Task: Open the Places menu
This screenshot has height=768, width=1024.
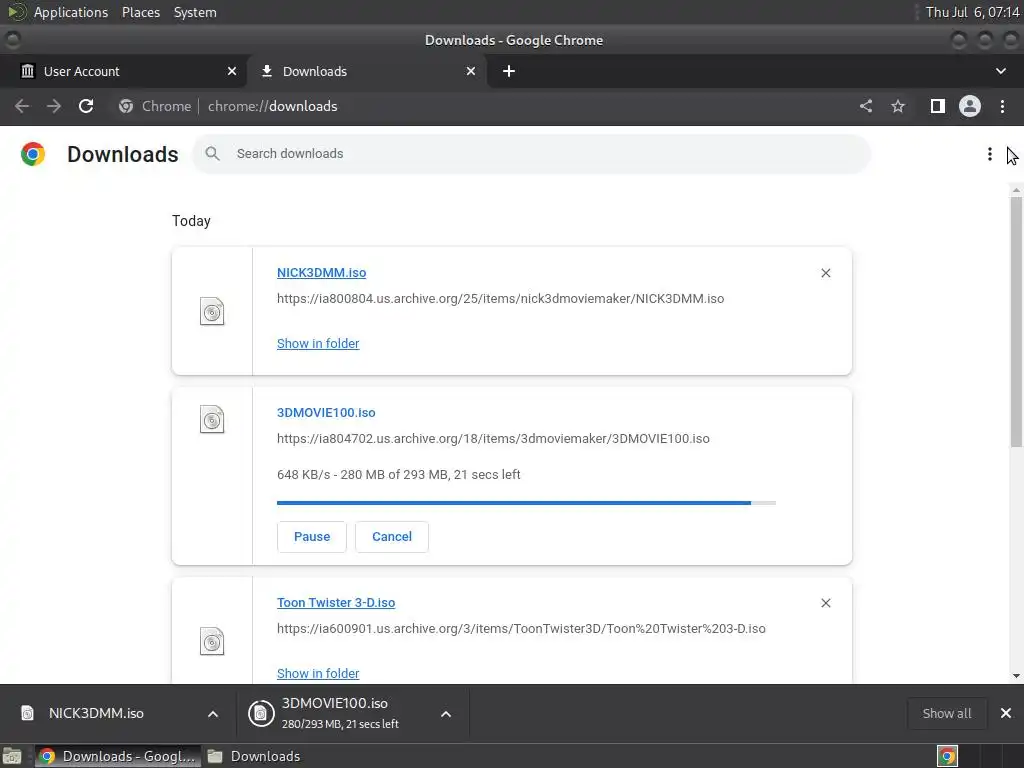Action: pos(141,12)
